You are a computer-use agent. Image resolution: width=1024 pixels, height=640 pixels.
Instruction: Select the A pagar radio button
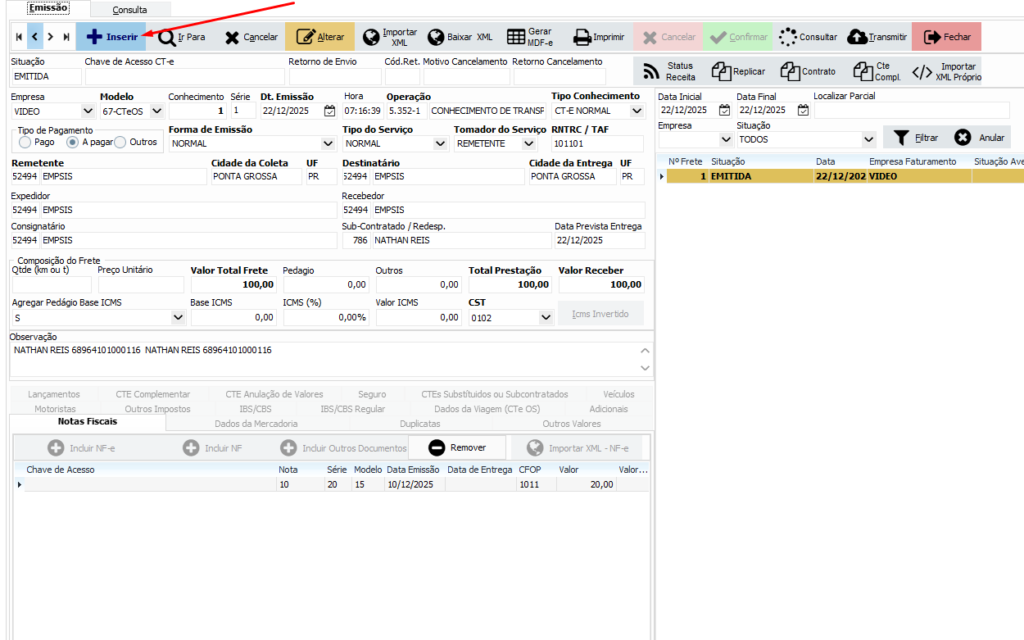(x=72, y=142)
